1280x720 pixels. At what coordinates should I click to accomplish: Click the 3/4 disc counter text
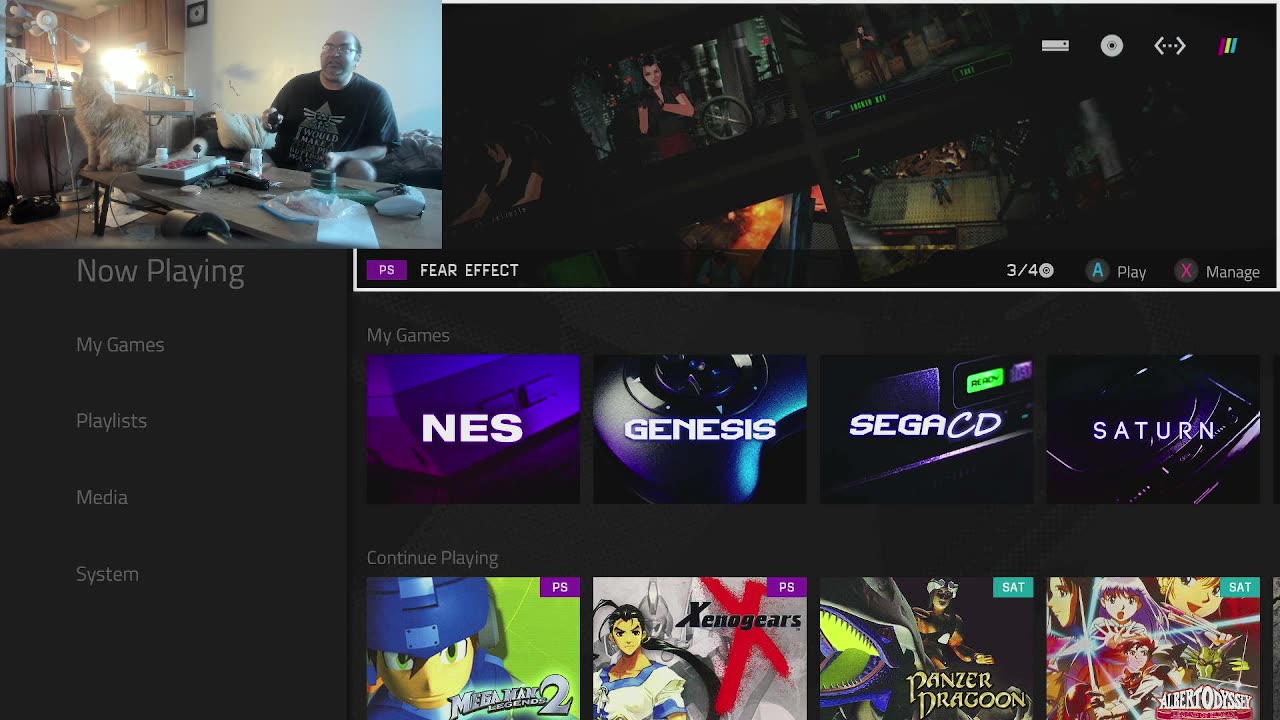pyautogui.click(x=1022, y=271)
